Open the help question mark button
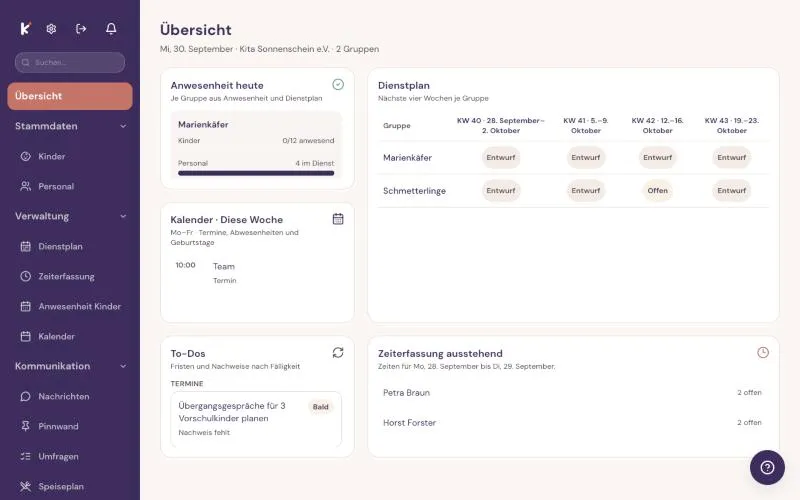The height and width of the screenshot is (500, 800). pyautogui.click(x=767, y=467)
